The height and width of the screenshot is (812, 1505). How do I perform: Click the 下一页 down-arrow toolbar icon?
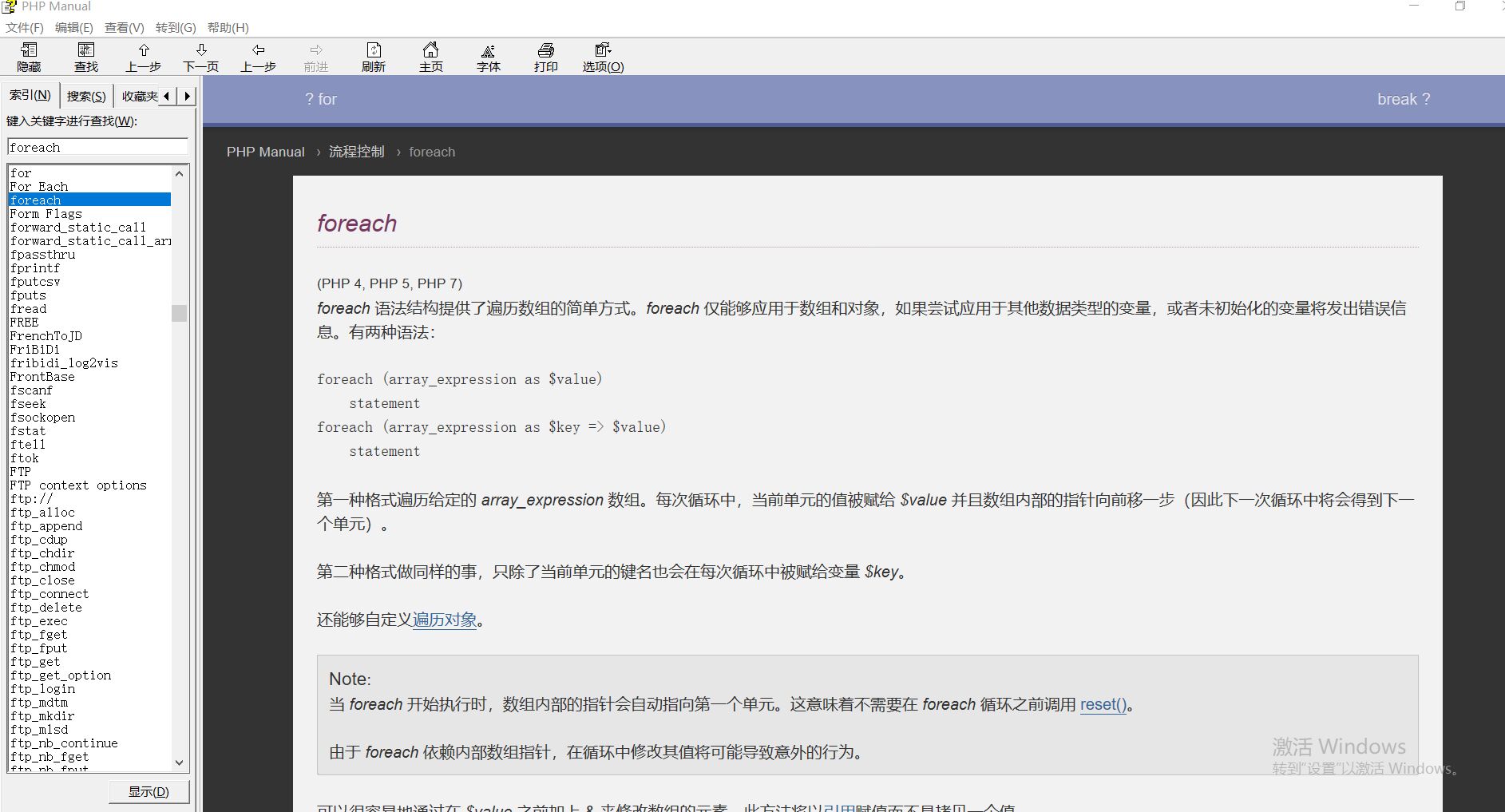point(201,57)
